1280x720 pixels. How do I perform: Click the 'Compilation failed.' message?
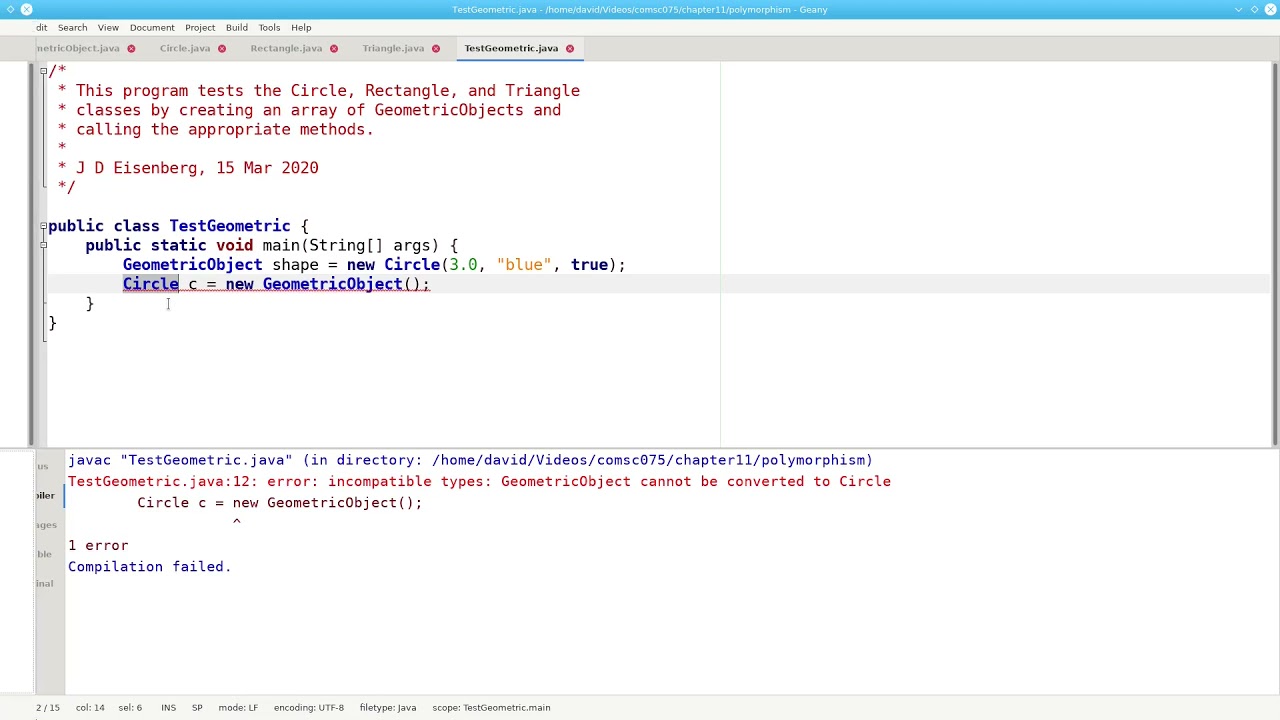[149, 566]
